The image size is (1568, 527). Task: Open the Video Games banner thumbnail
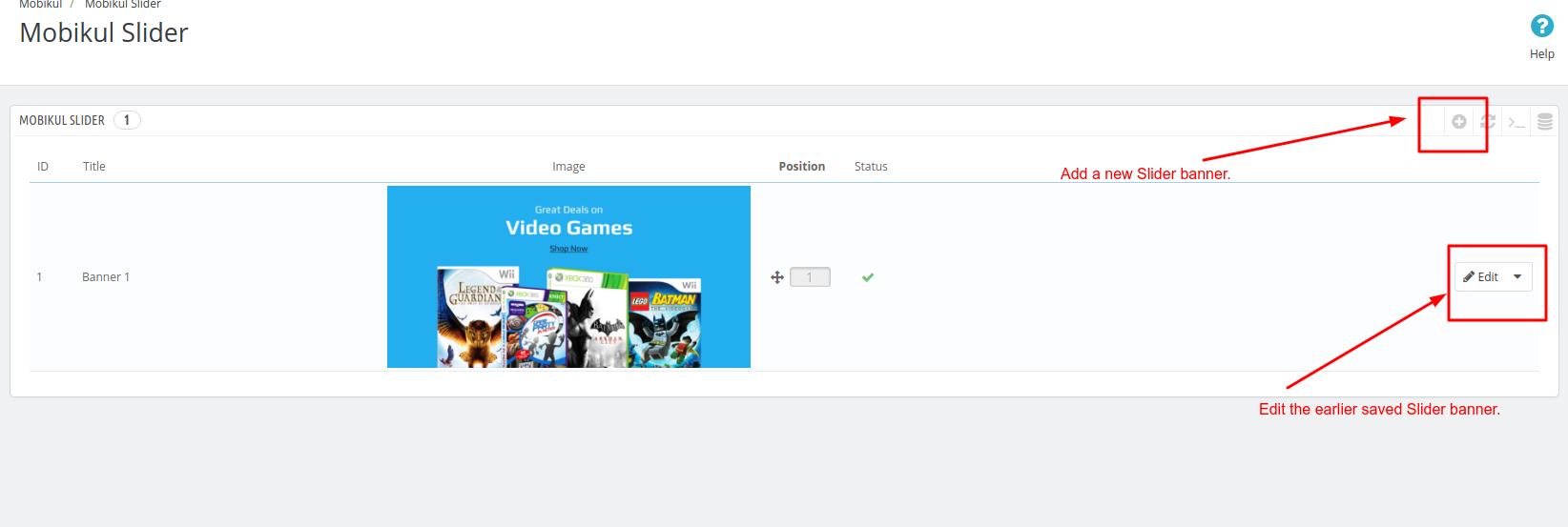(x=568, y=276)
